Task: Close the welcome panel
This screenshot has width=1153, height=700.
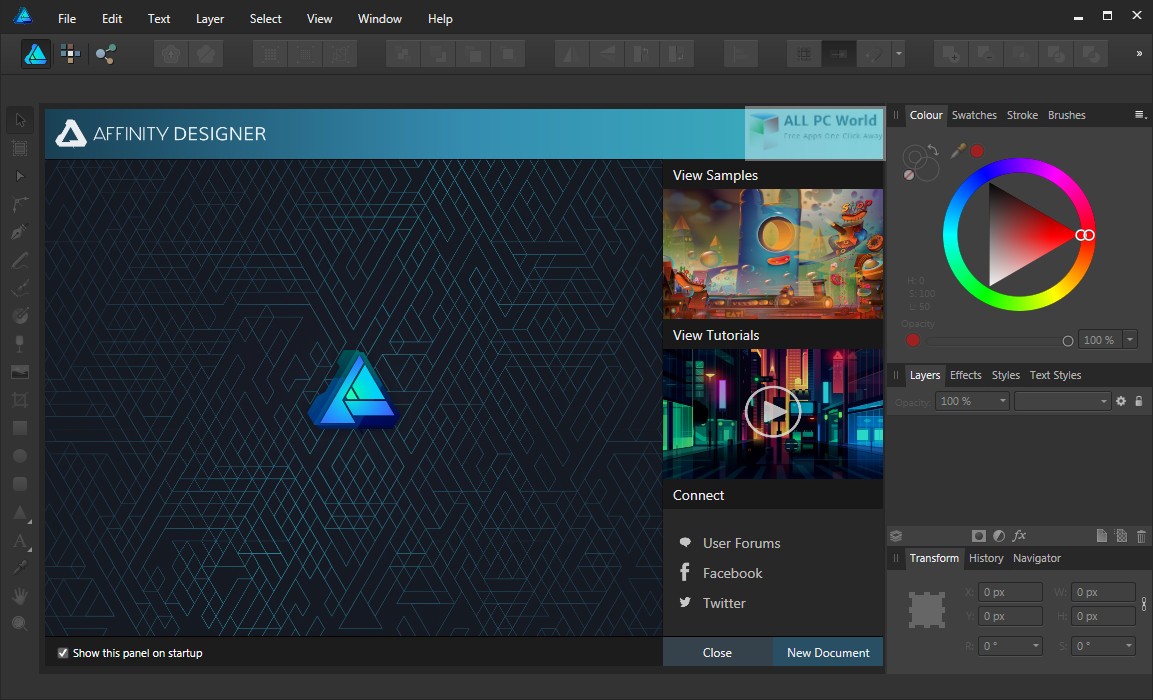Action: click(717, 652)
